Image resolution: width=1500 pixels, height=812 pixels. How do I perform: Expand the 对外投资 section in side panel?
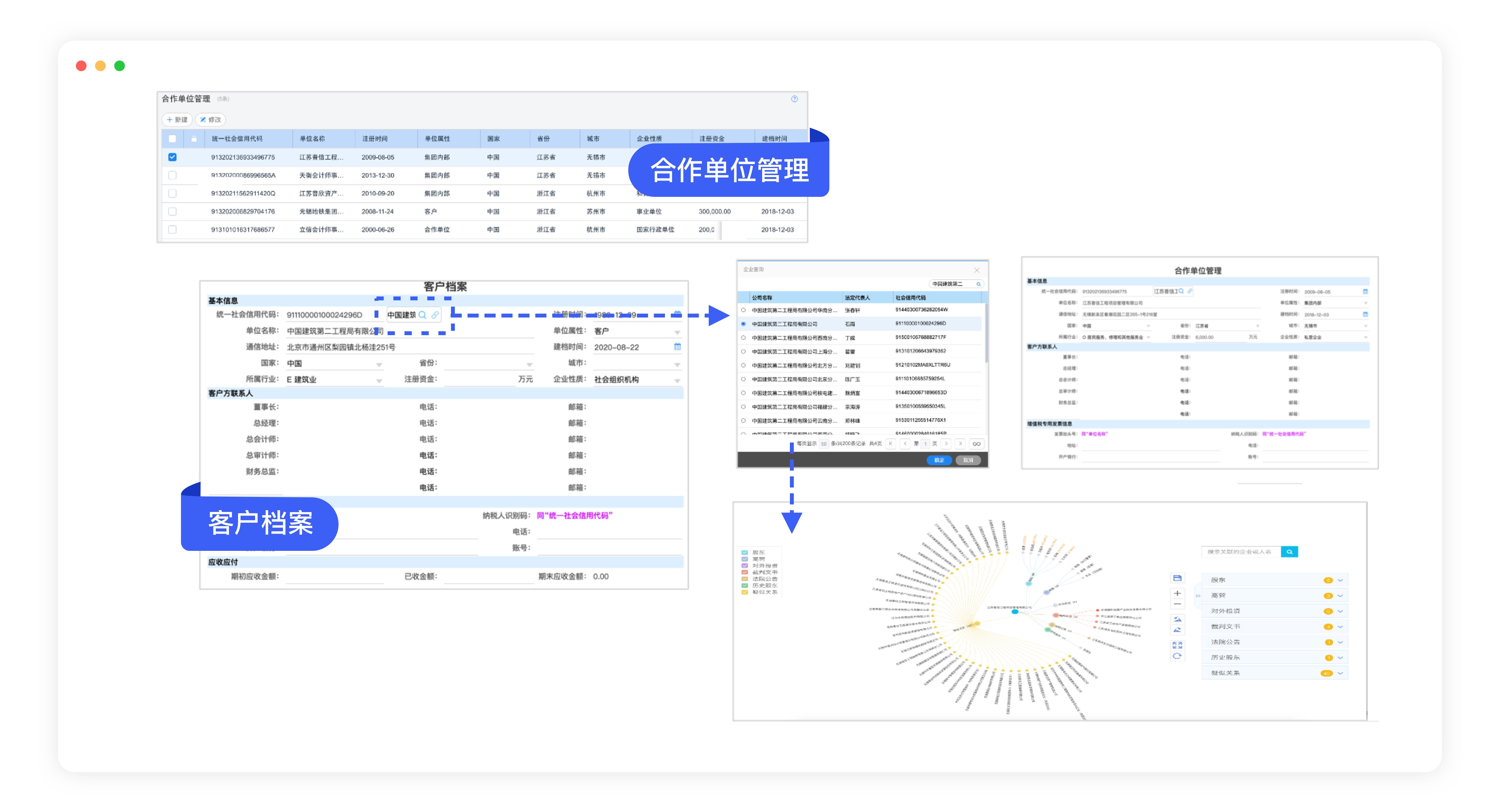pyautogui.click(x=1341, y=611)
